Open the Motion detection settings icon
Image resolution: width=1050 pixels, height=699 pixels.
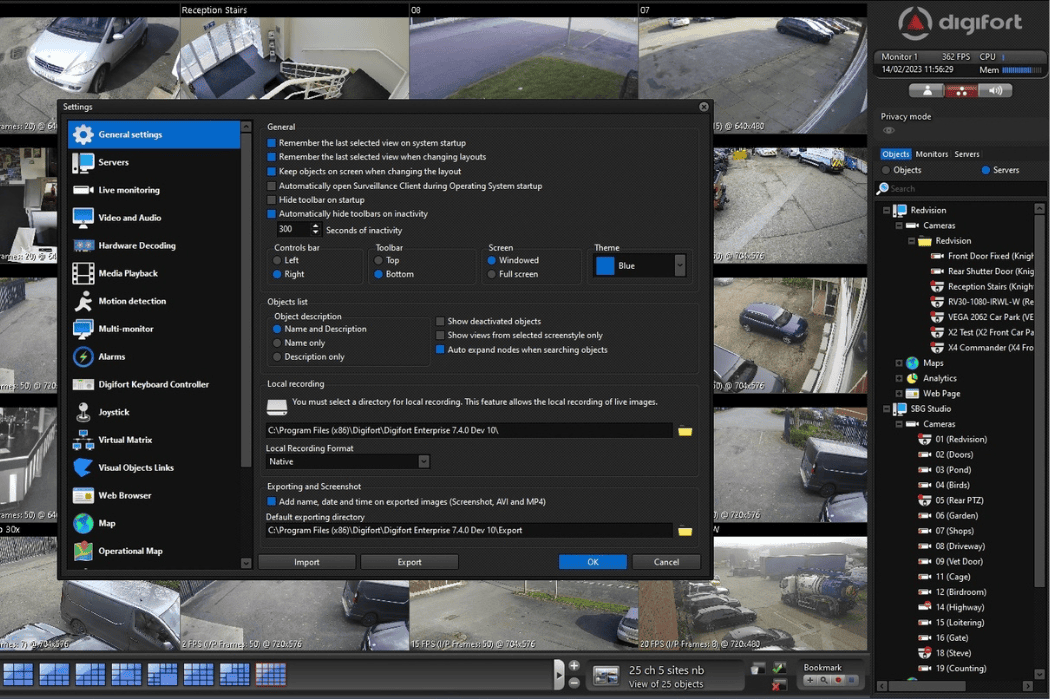coord(83,301)
